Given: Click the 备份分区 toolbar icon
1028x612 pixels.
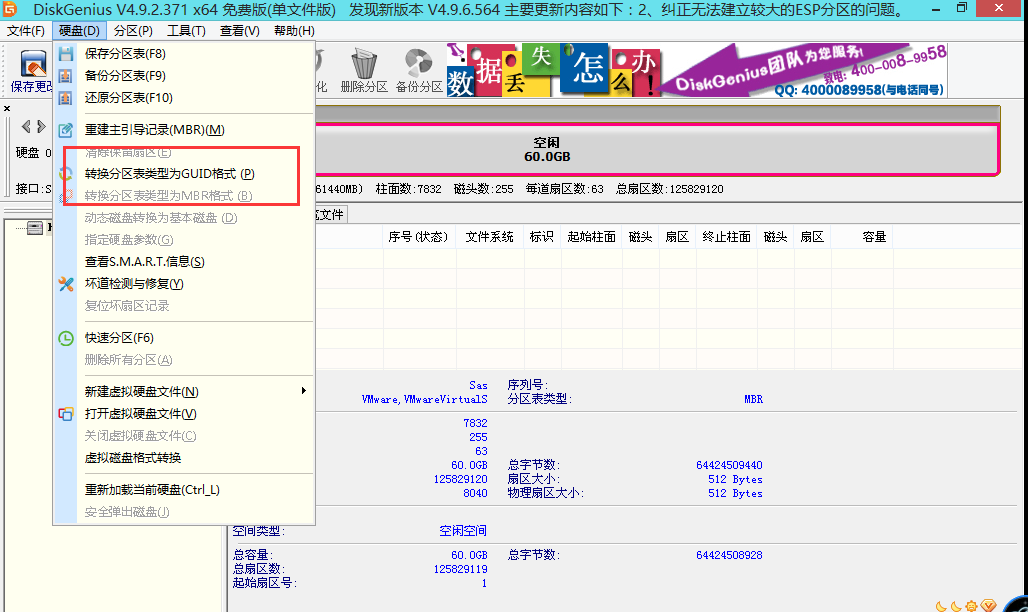Looking at the screenshot, I should click(x=419, y=71).
